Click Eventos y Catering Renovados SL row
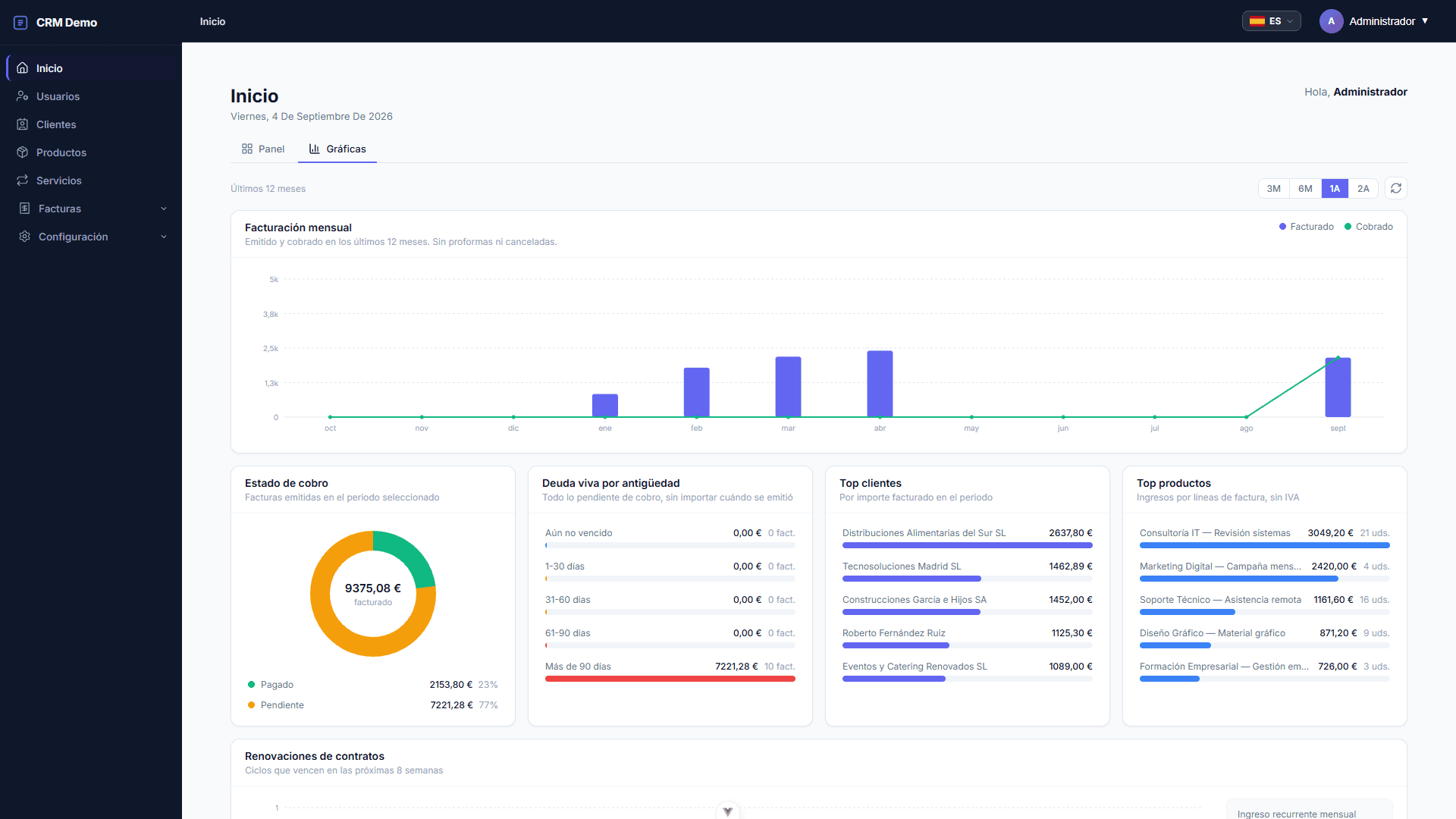The image size is (1456, 819). point(967,671)
